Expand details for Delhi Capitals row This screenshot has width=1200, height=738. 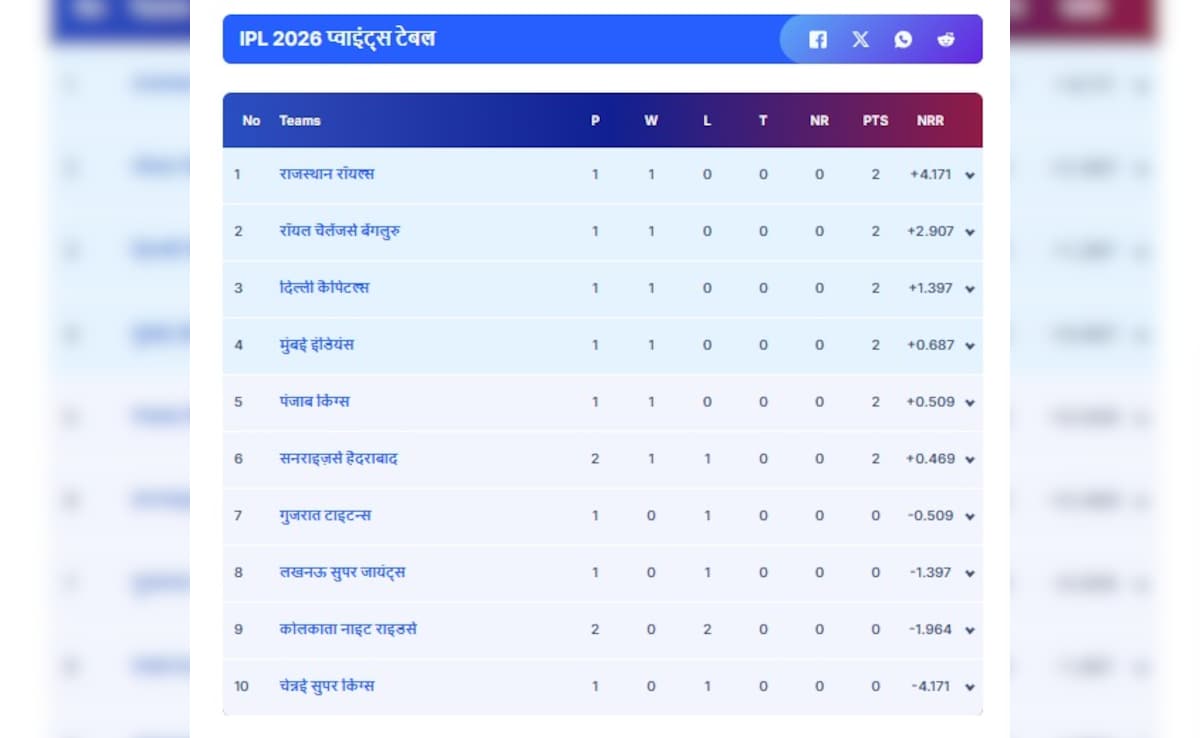pyautogui.click(x=967, y=288)
